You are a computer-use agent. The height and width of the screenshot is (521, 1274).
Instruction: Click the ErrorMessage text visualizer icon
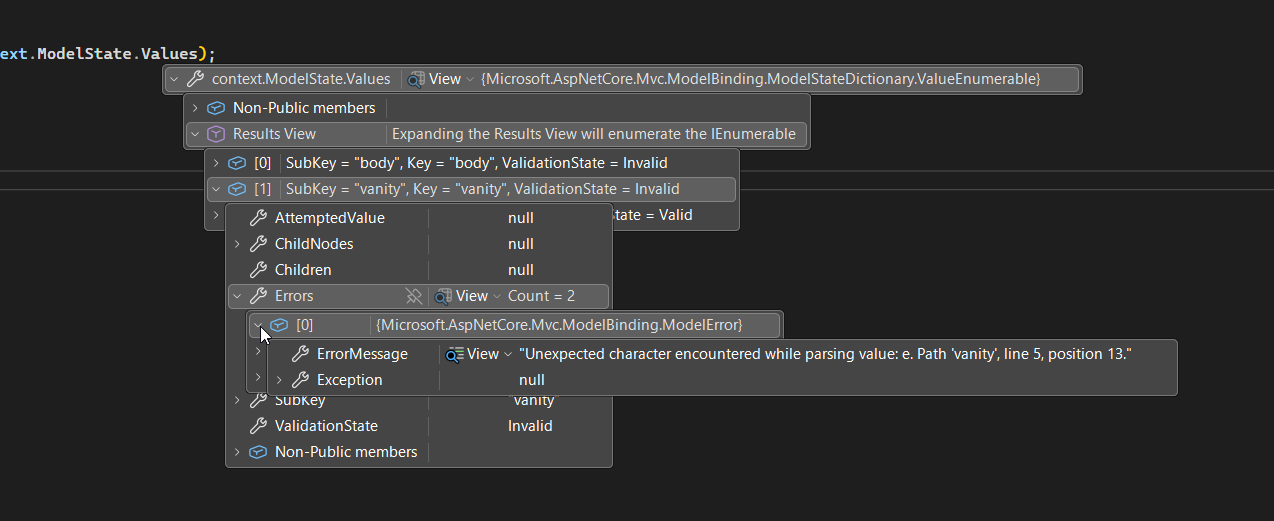point(455,354)
